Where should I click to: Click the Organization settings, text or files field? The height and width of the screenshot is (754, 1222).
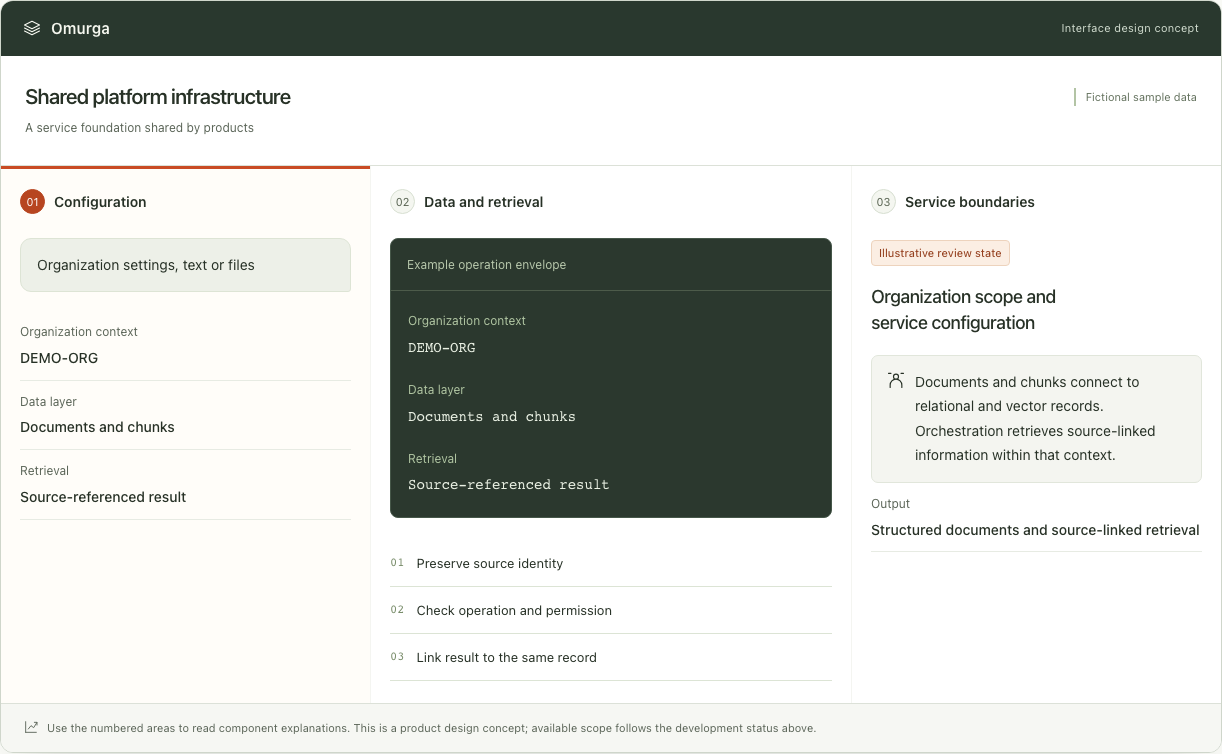point(185,265)
